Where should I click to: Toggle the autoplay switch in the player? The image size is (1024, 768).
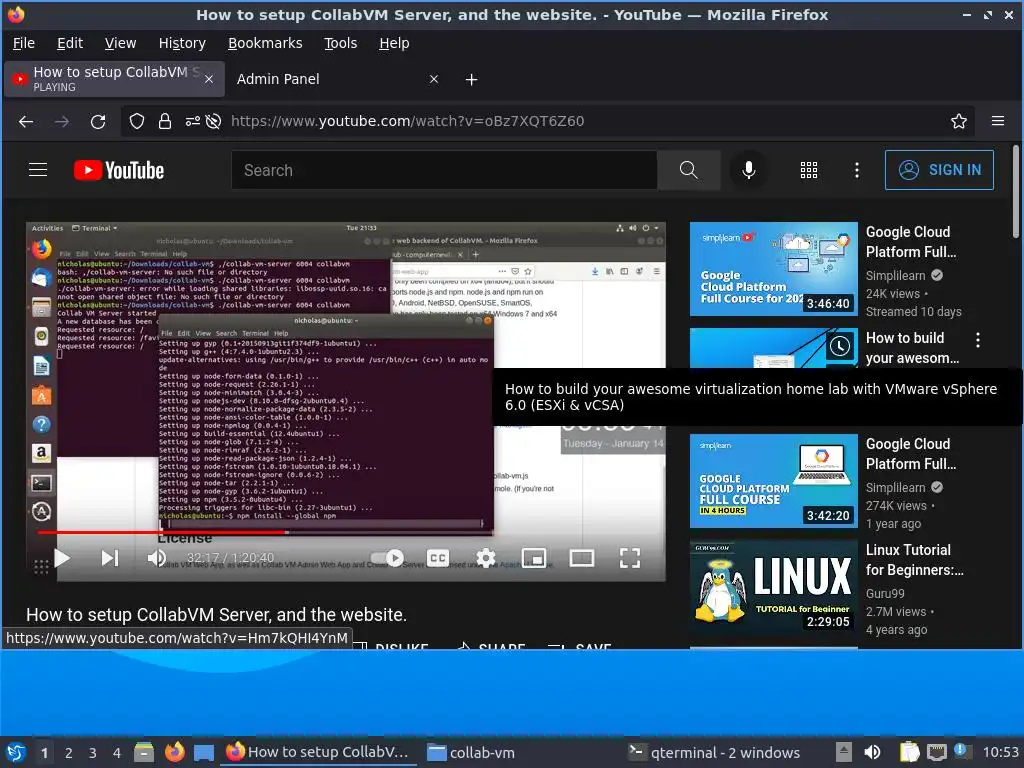pos(388,558)
